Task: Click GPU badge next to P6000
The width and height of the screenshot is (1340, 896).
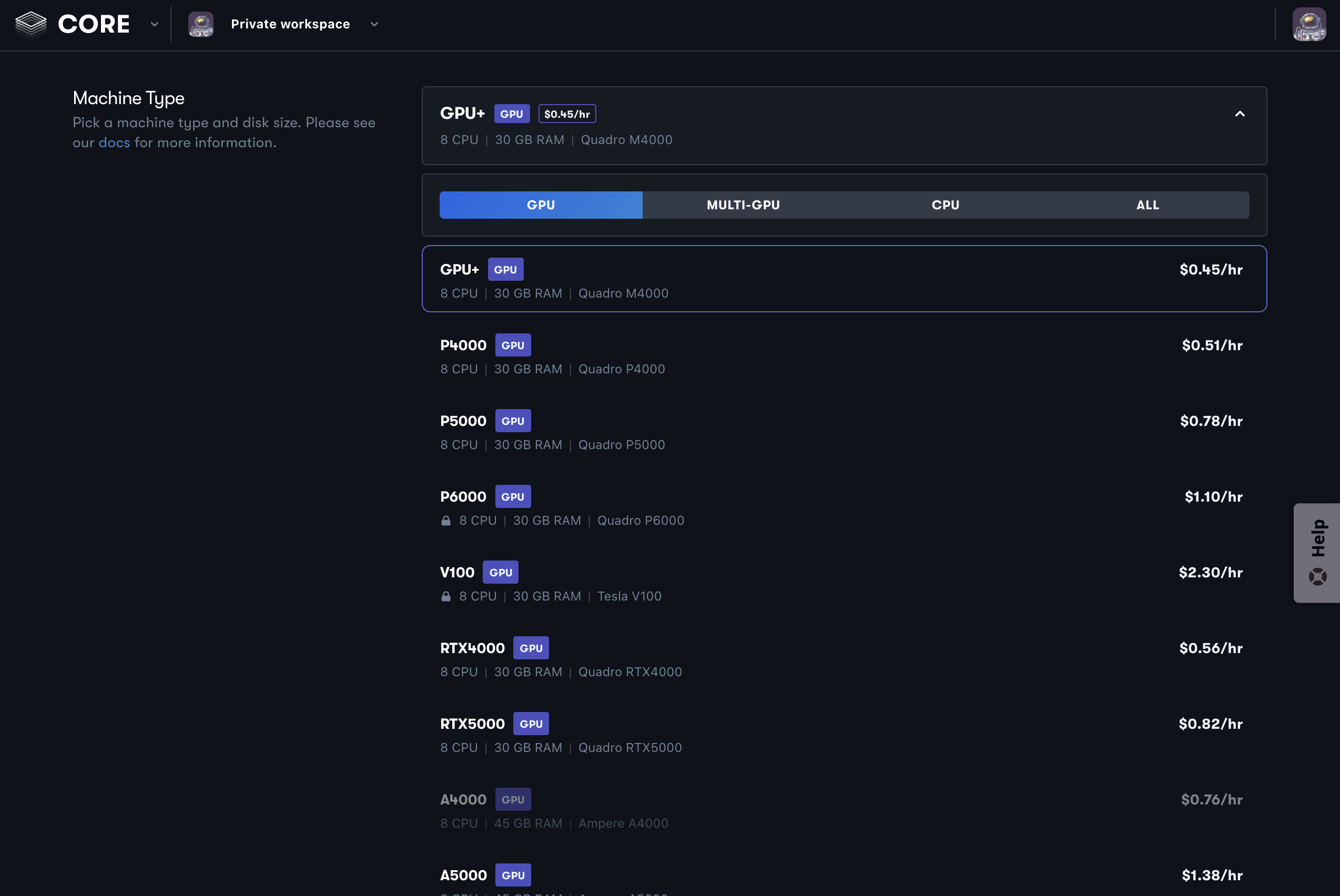Action: point(513,496)
